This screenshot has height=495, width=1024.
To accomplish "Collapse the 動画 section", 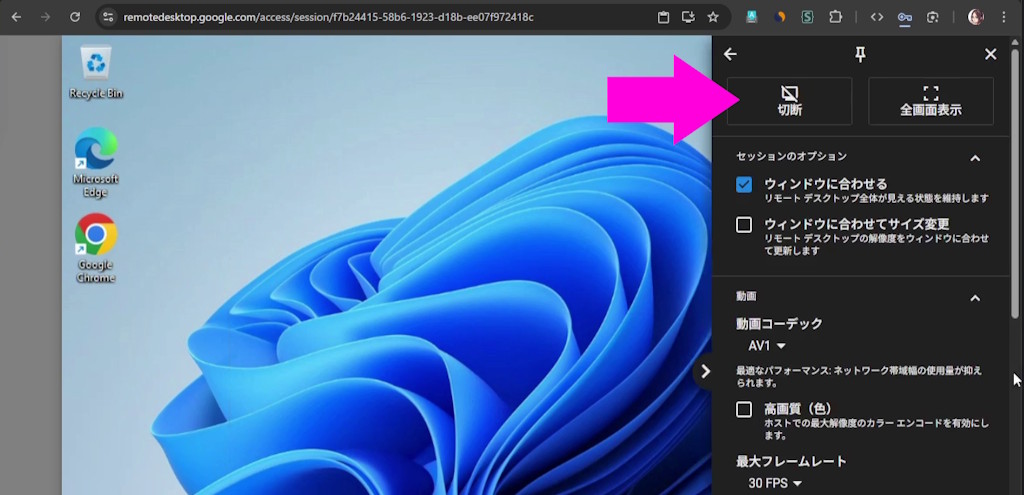I will coord(975,297).
